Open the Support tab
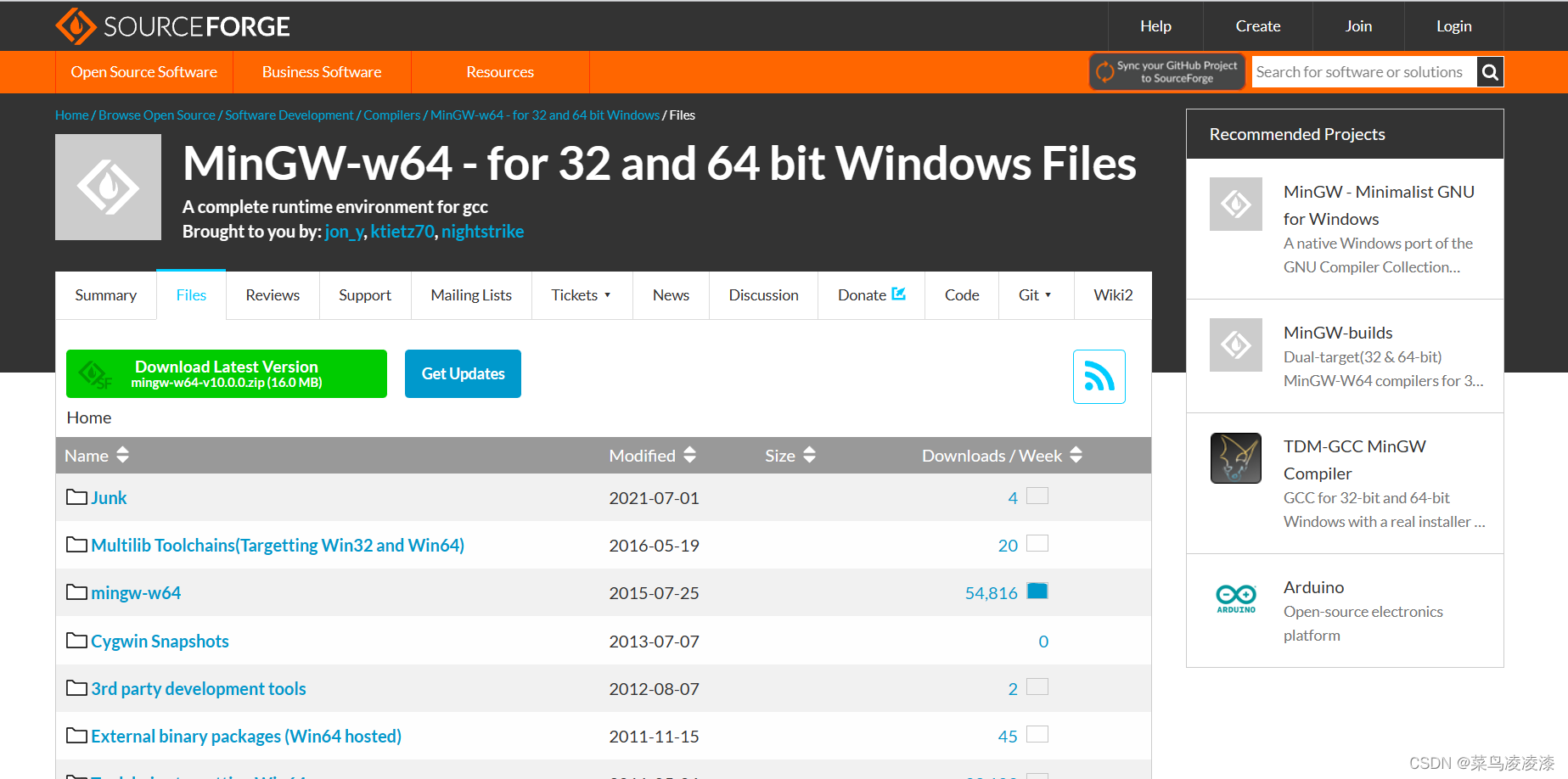 point(365,295)
